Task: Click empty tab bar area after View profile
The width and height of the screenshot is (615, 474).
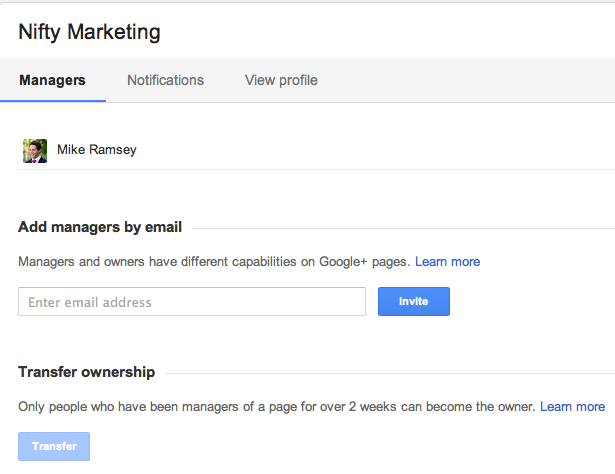Action: (470, 80)
